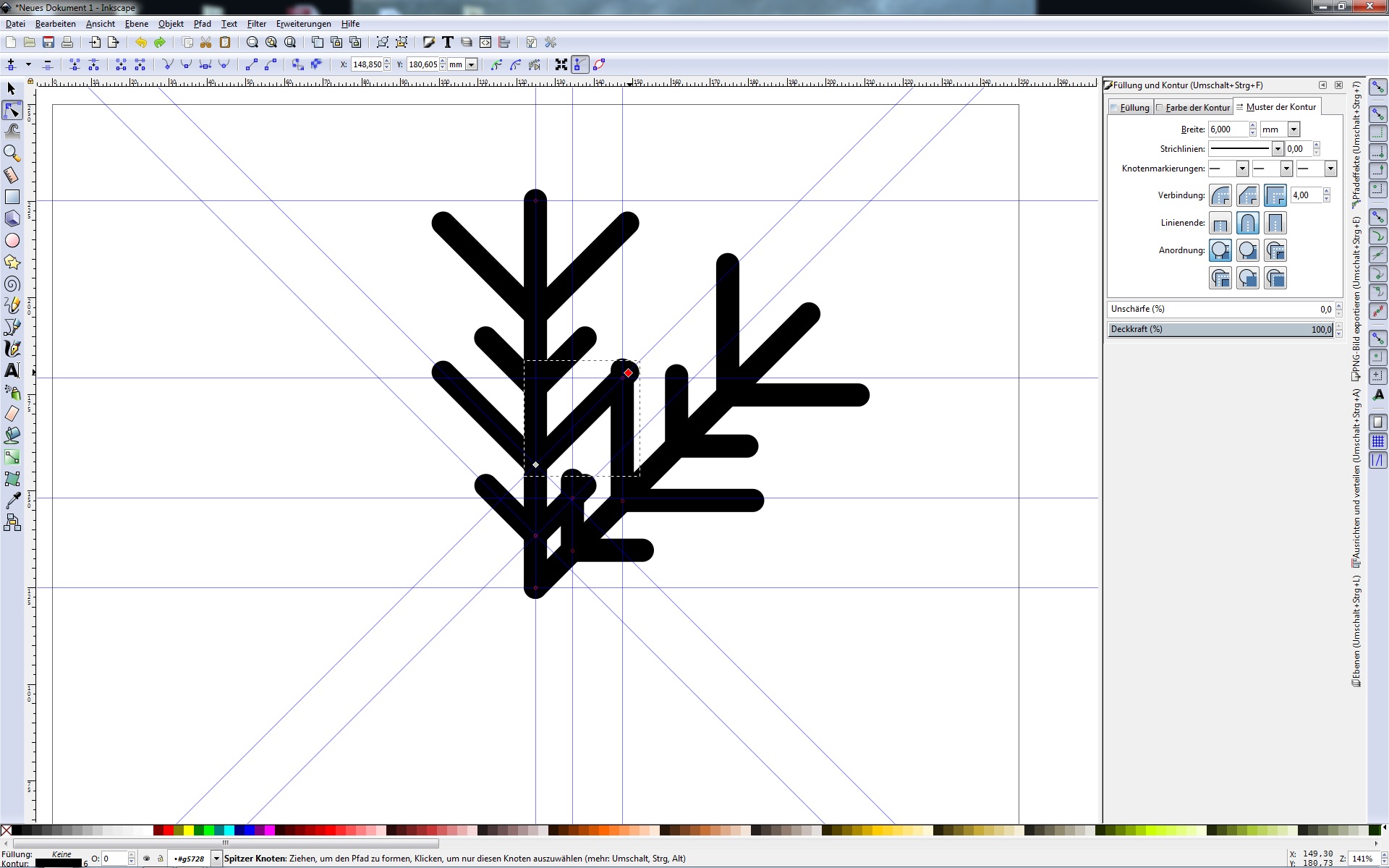The height and width of the screenshot is (868, 1389).
Task: Click the red color swatch in palette
Action: pyautogui.click(x=168, y=830)
